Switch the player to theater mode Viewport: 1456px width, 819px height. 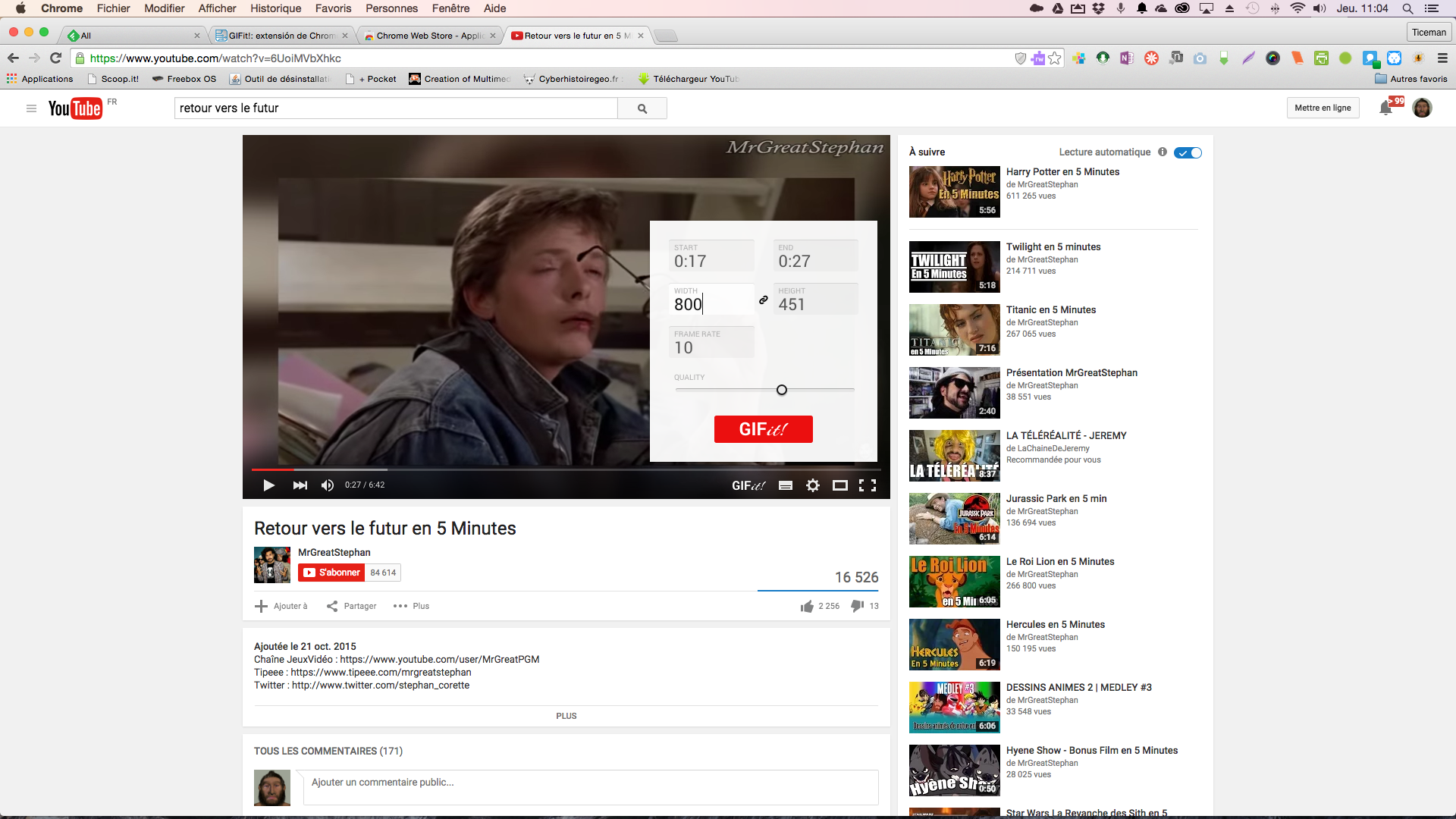pyautogui.click(x=839, y=485)
